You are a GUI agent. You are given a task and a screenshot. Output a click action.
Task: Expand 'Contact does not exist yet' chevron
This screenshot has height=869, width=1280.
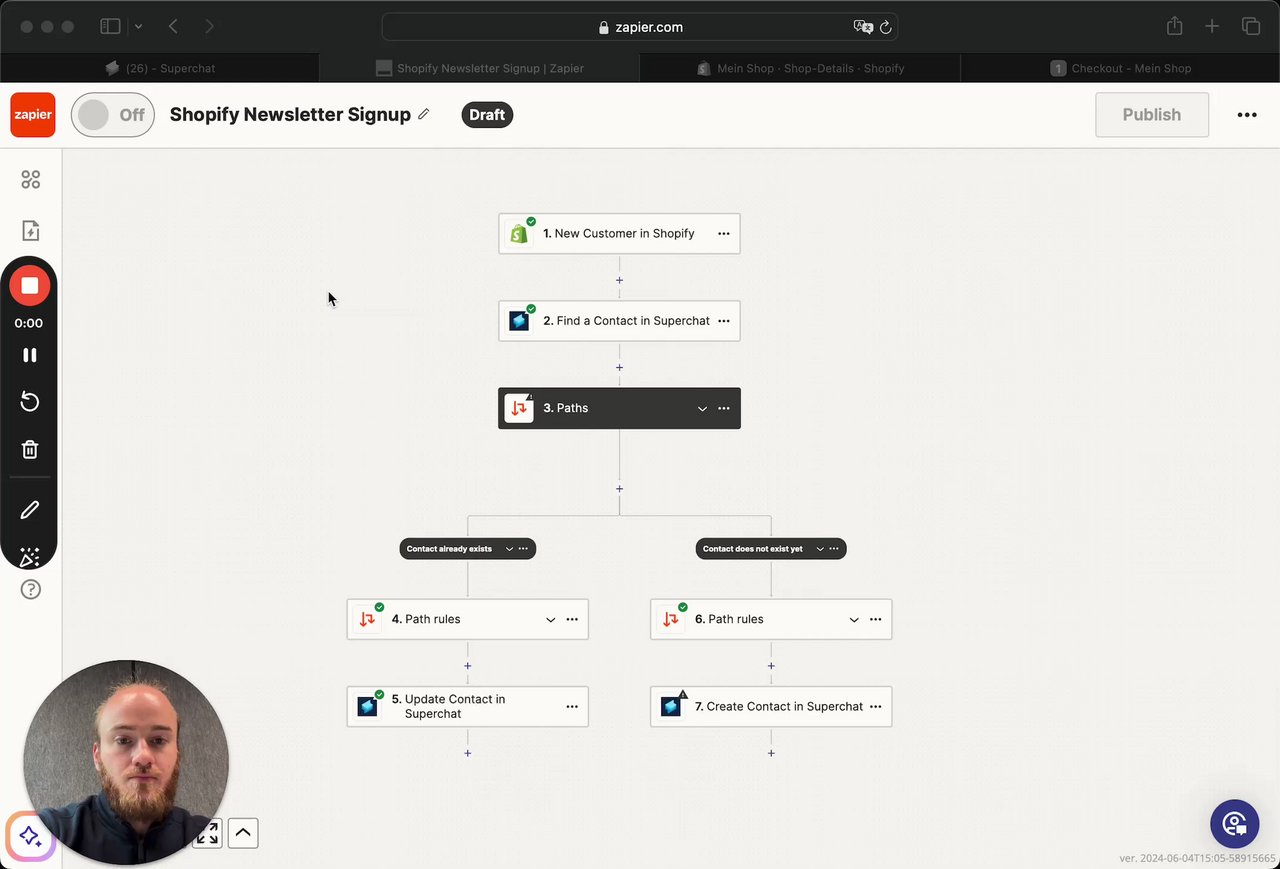point(820,549)
